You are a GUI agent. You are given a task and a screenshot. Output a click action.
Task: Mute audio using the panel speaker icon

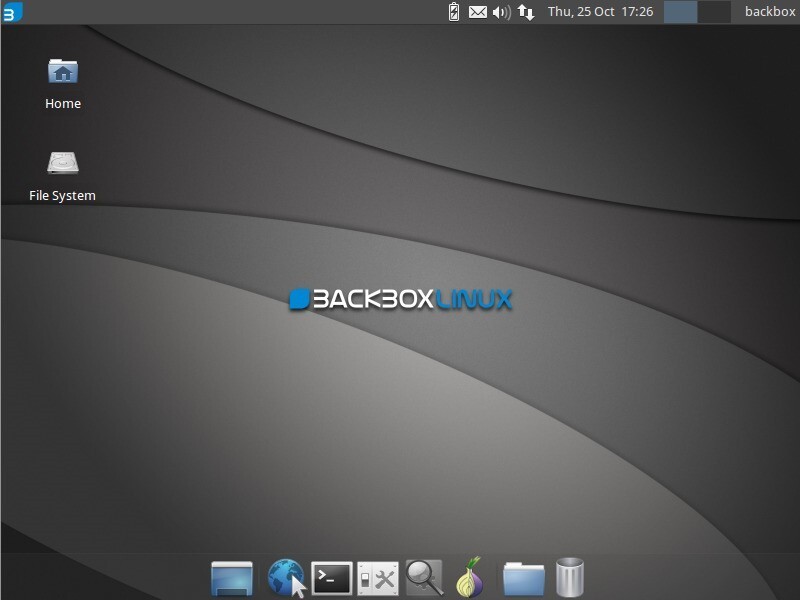(x=500, y=12)
